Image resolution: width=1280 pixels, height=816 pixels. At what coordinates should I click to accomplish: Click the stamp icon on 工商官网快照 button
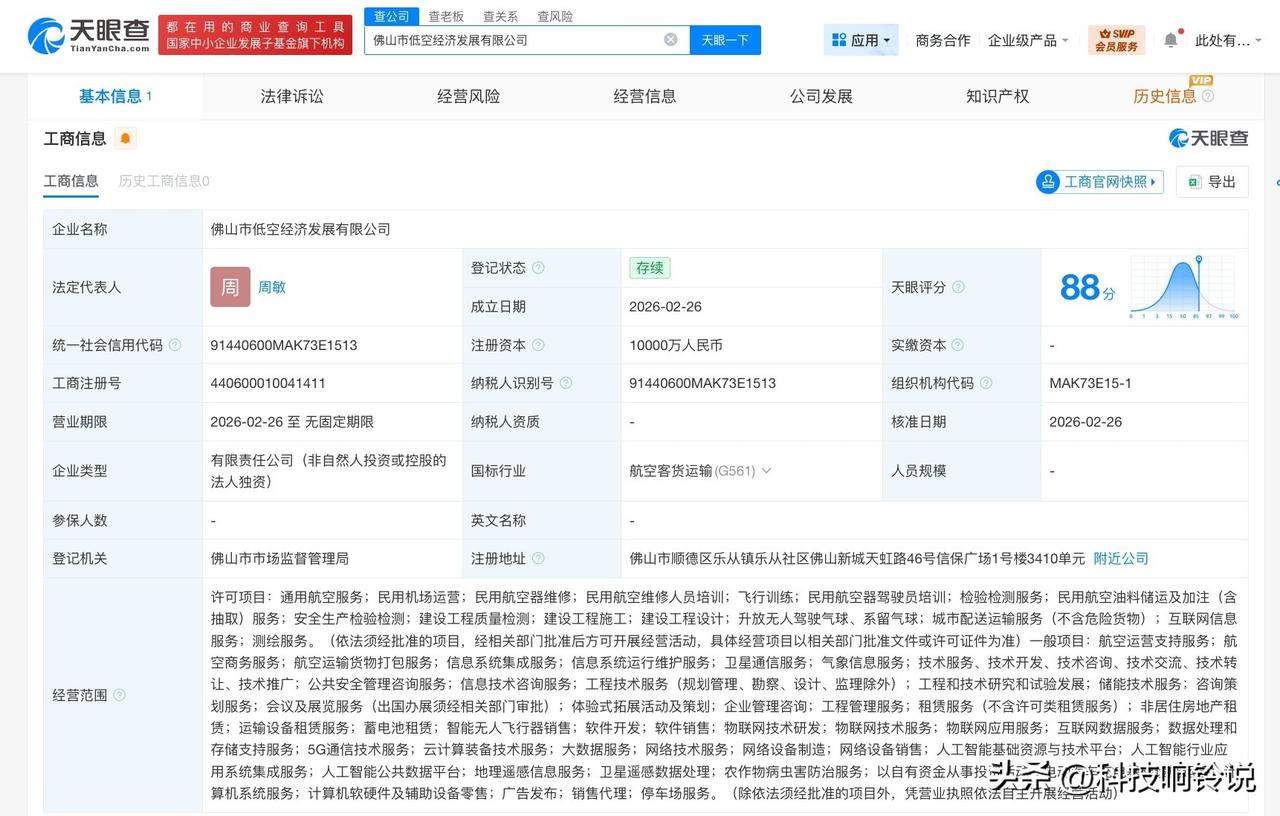[x=1048, y=182]
